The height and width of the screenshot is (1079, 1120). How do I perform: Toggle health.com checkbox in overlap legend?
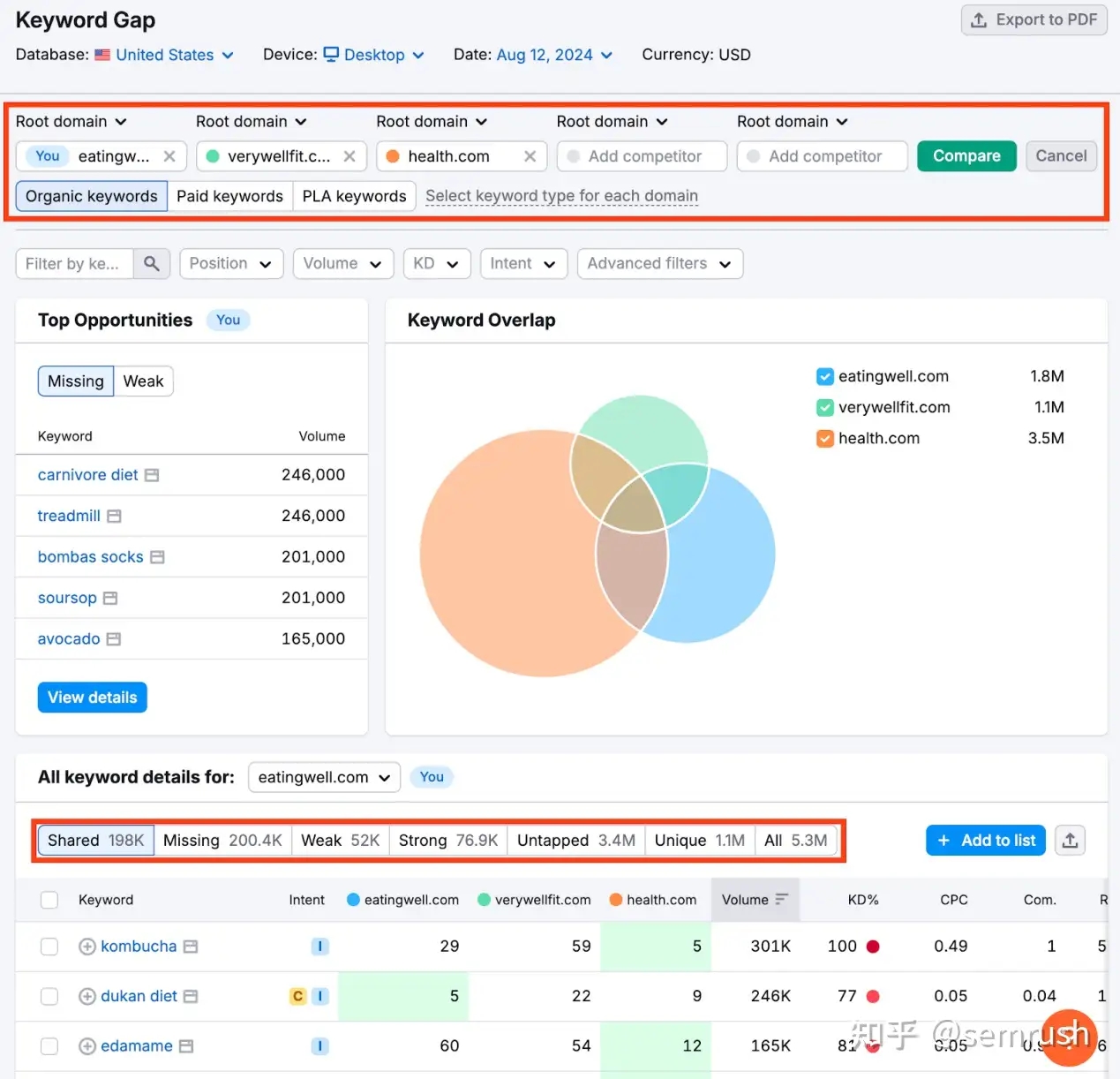click(x=825, y=439)
